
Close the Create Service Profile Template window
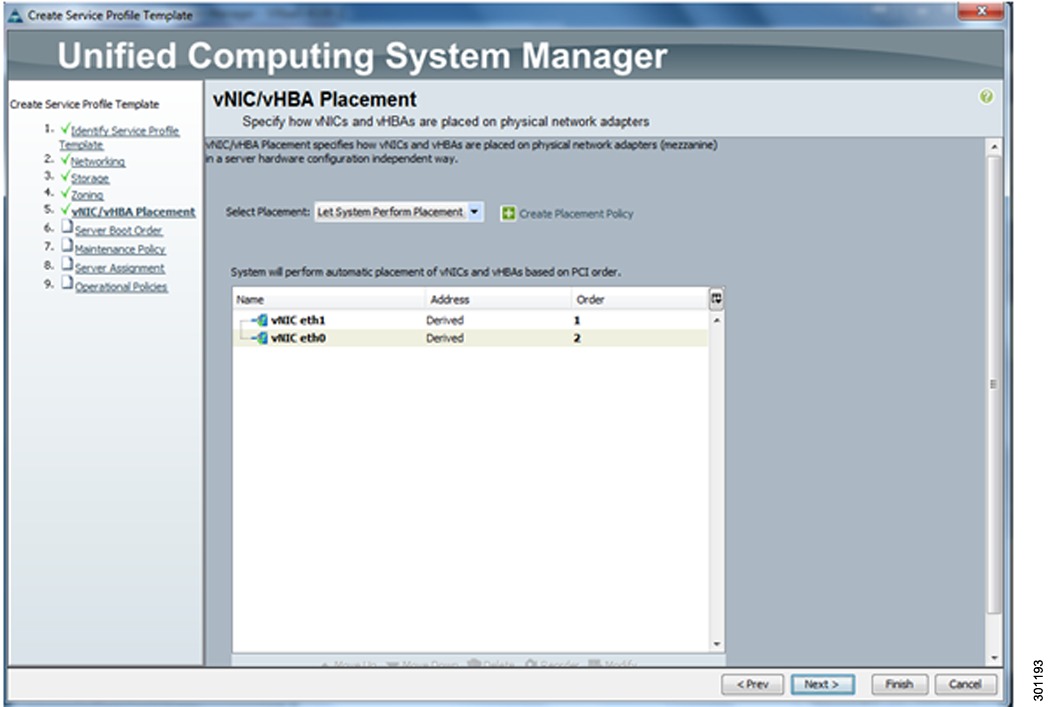pyautogui.click(x=982, y=11)
